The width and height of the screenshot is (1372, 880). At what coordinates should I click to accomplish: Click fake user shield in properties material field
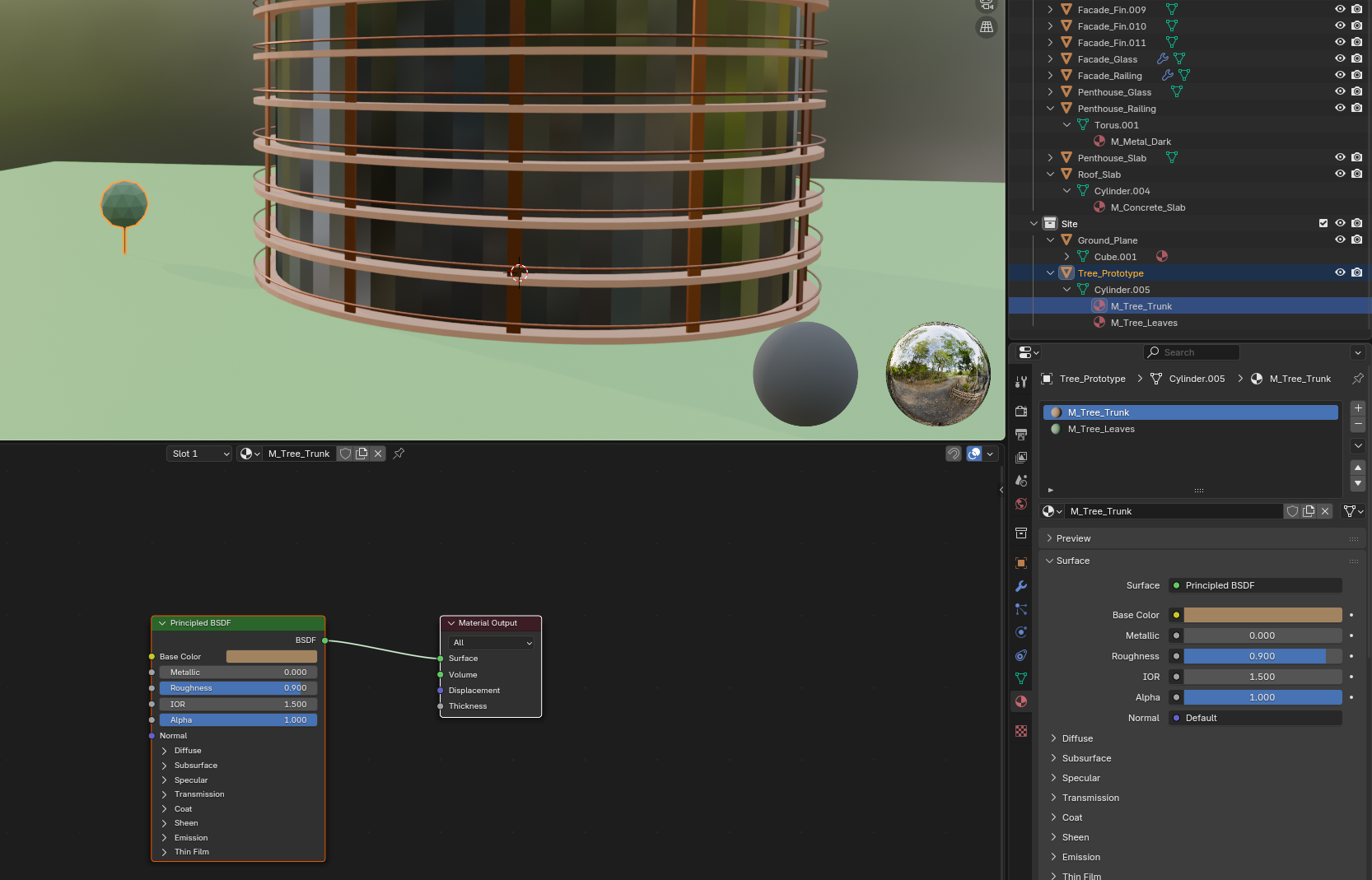tap(1293, 511)
